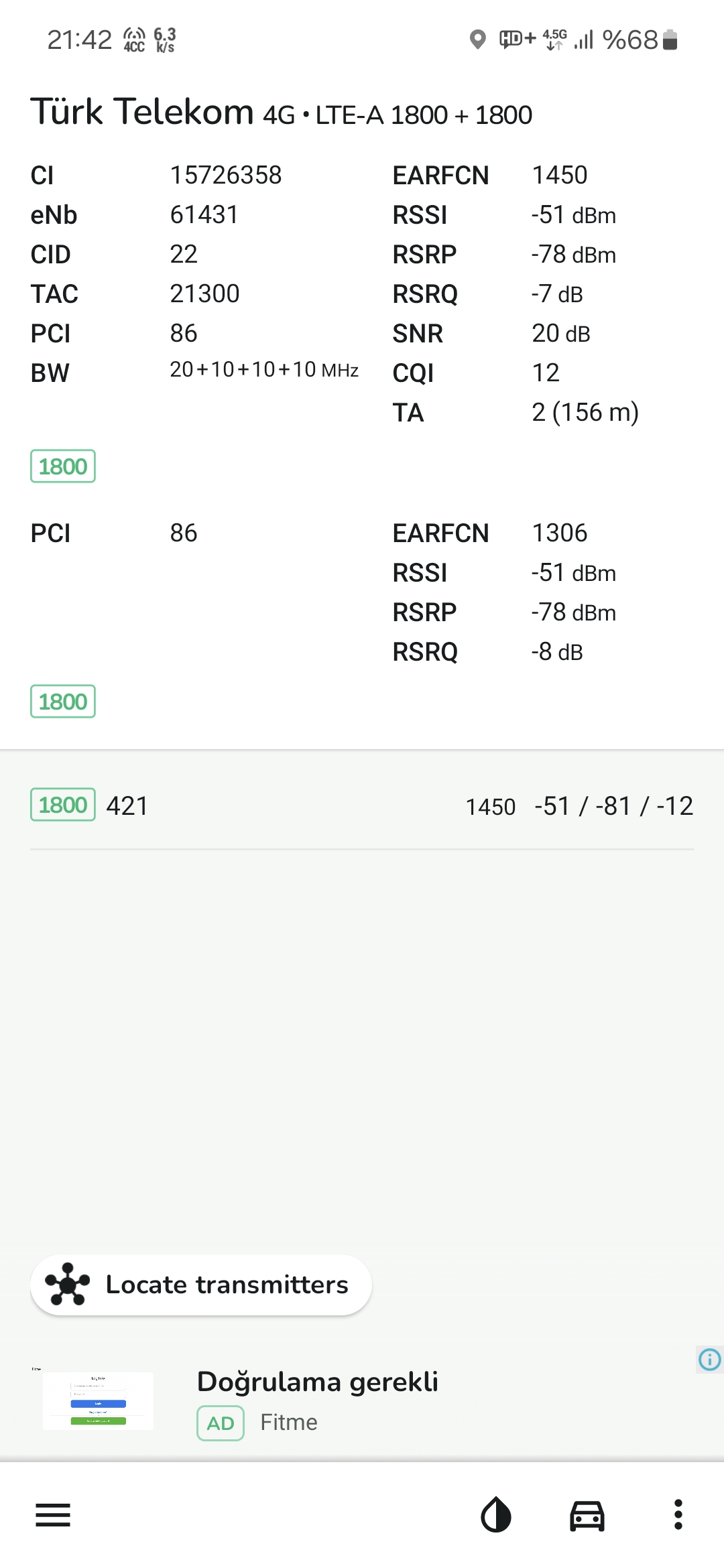Toggle the dark theme contrast icon
The height and width of the screenshot is (1568, 724).
pyautogui.click(x=496, y=1515)
